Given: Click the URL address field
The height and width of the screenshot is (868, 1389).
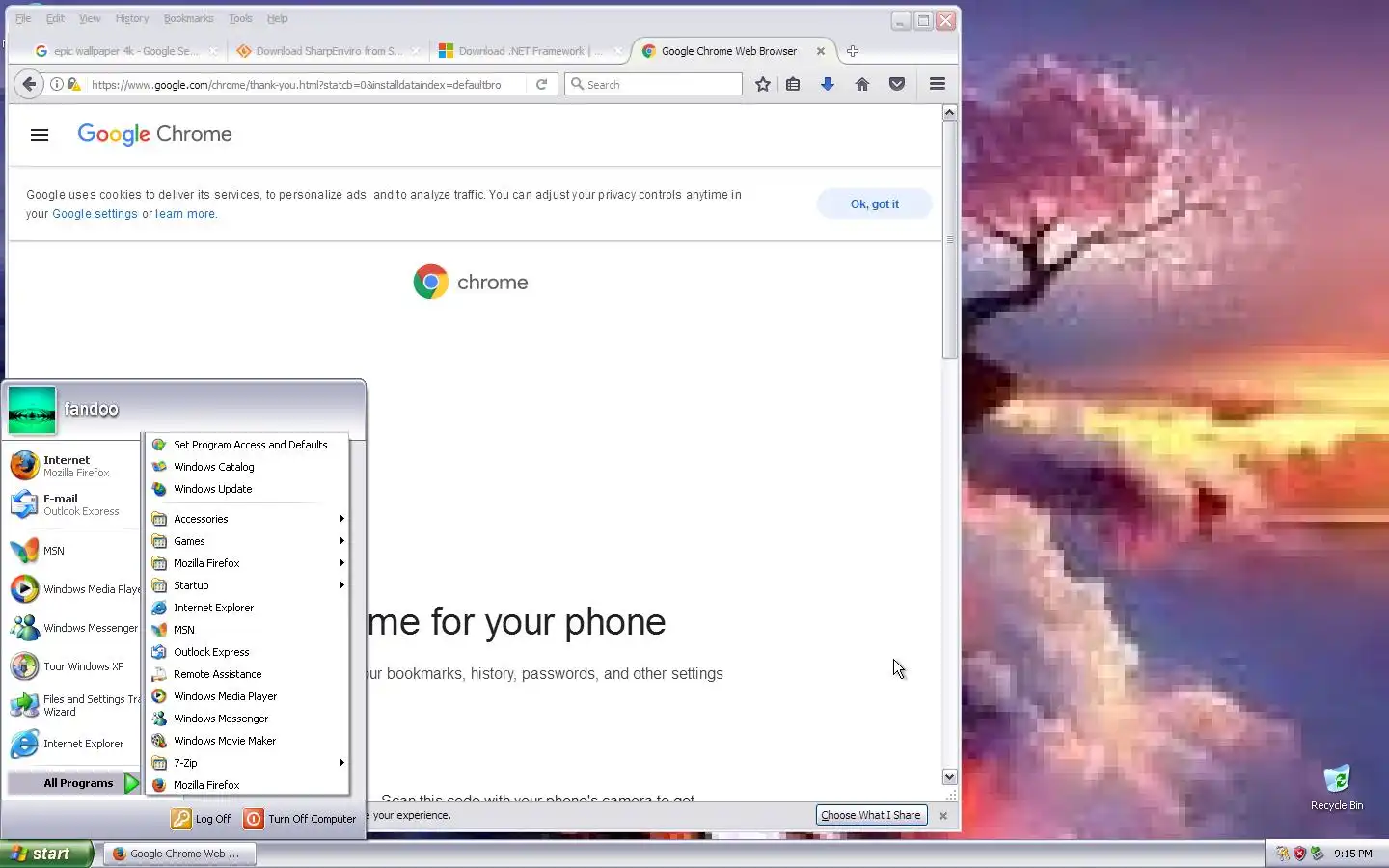Looking at the screenshot, I should (x=309, y=84).
